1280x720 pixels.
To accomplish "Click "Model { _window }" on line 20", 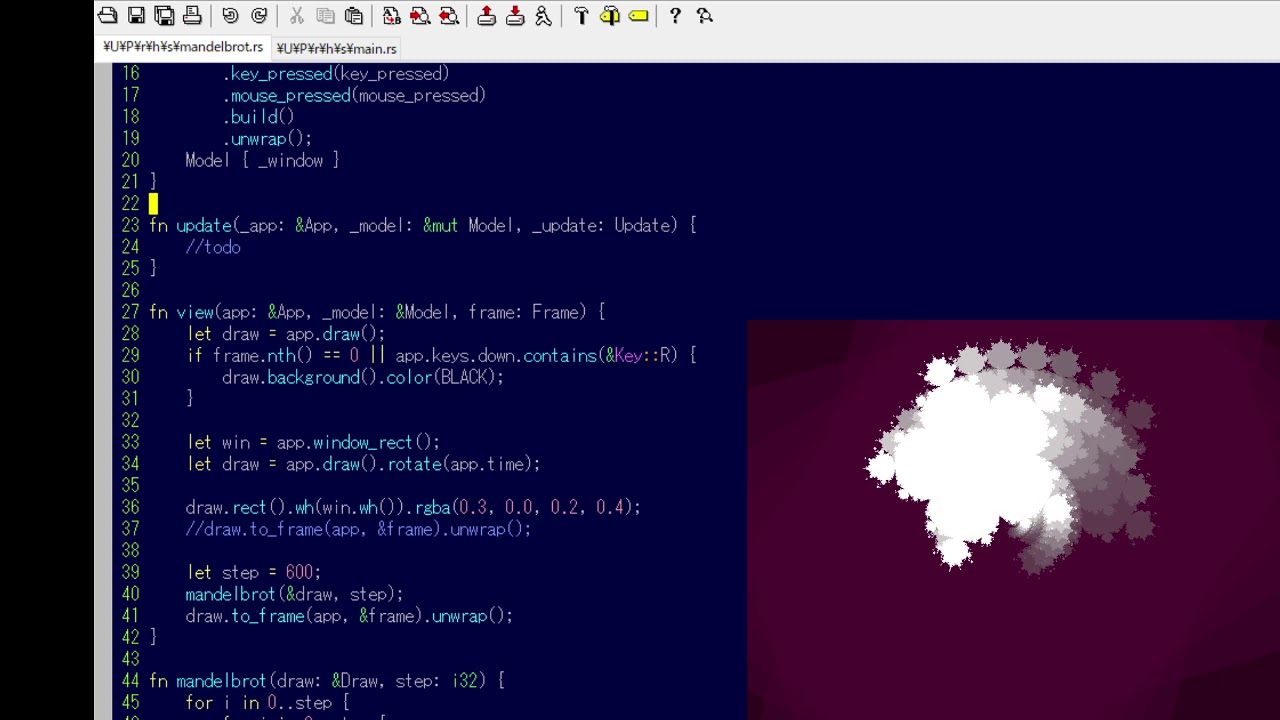I will click(x=262, y=161).
